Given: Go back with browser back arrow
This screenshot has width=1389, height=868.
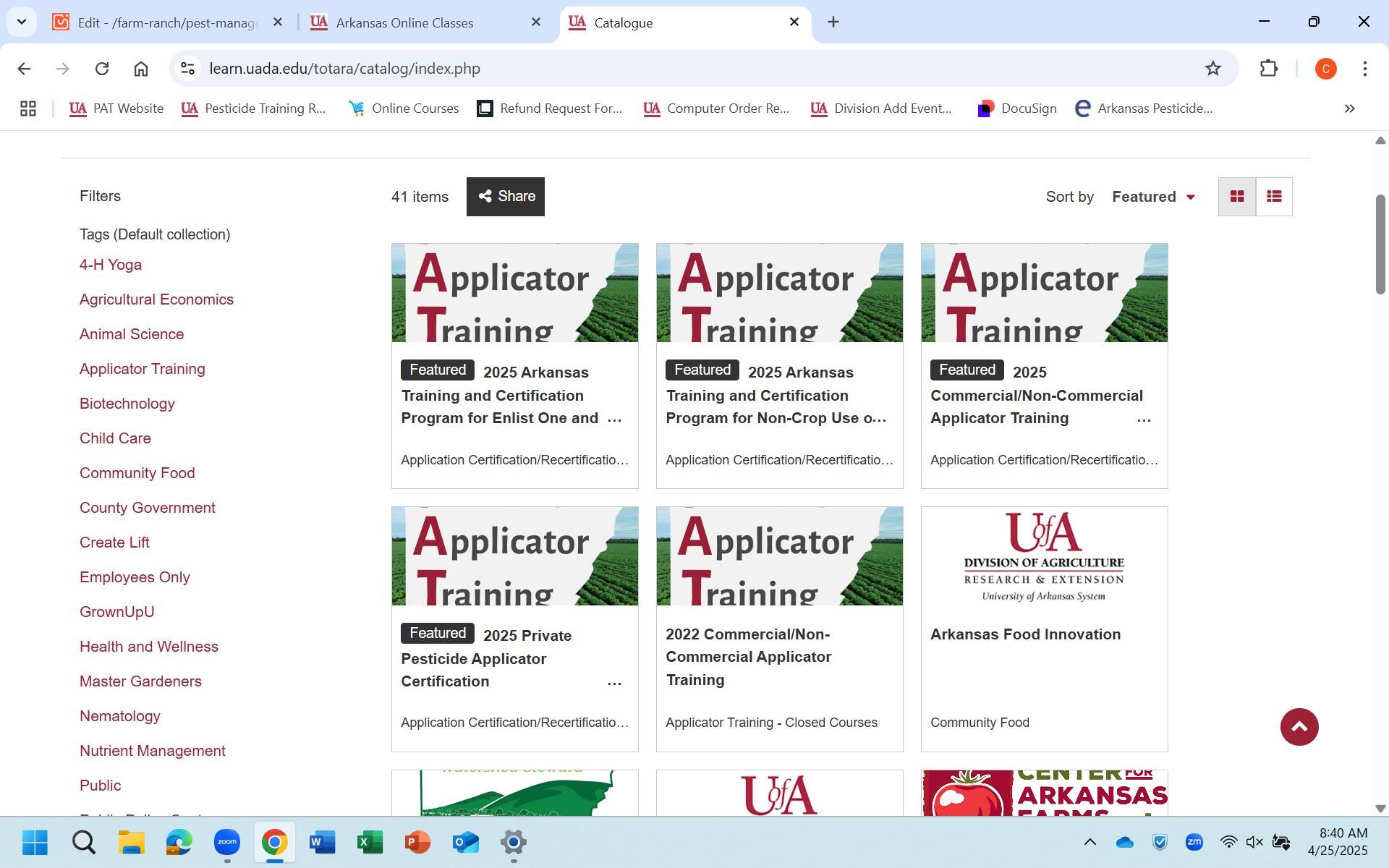Looking at the screenshot, I should (x=24, y=69).
